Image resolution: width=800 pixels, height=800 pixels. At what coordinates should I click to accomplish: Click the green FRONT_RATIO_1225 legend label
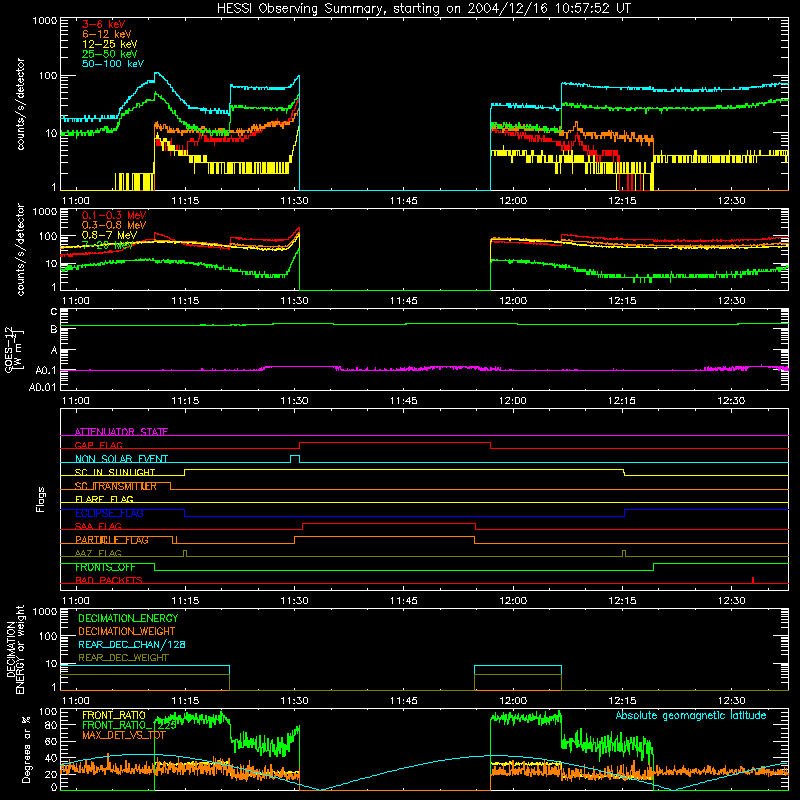129,725
